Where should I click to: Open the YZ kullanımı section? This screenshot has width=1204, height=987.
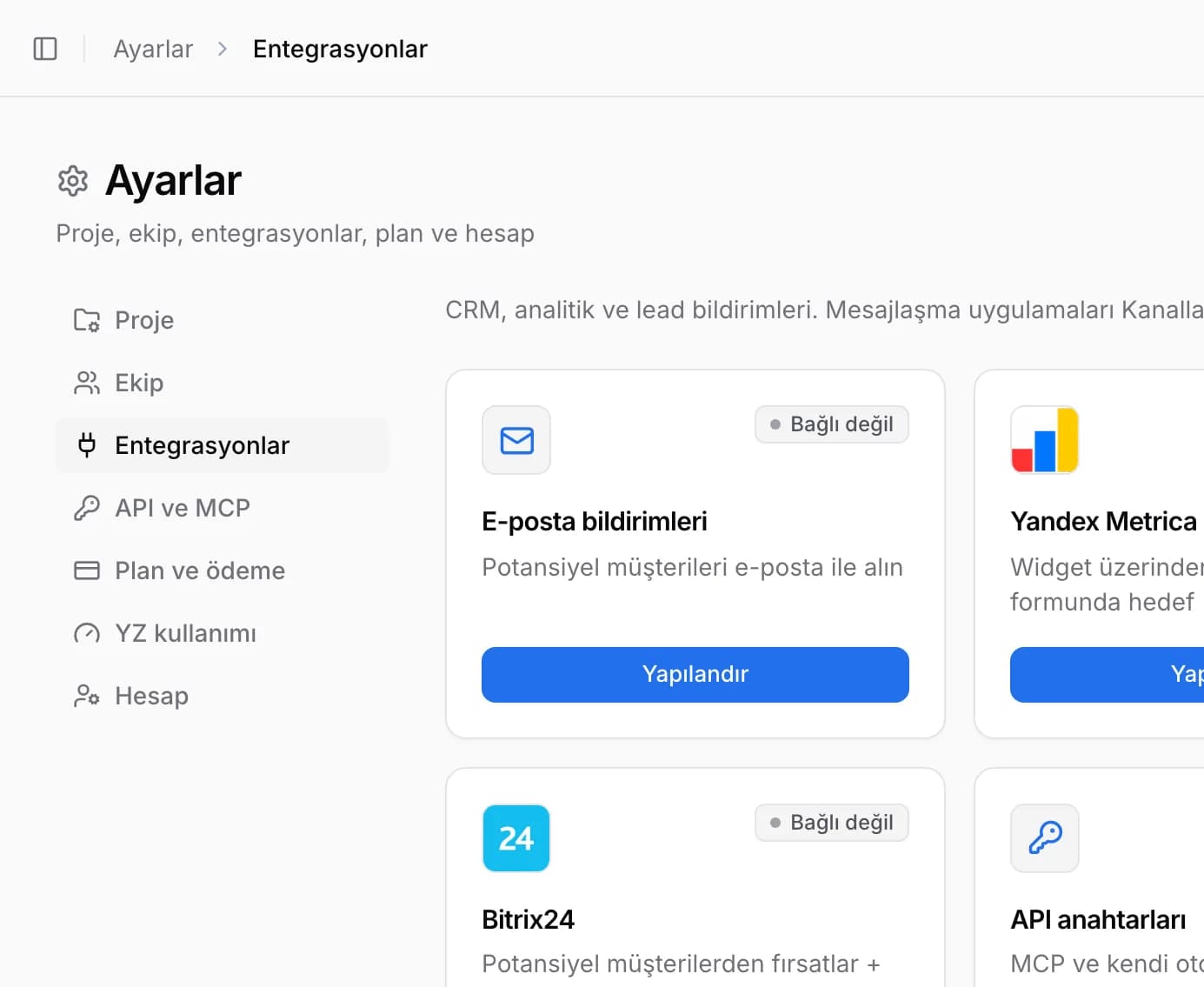(223, 633)
